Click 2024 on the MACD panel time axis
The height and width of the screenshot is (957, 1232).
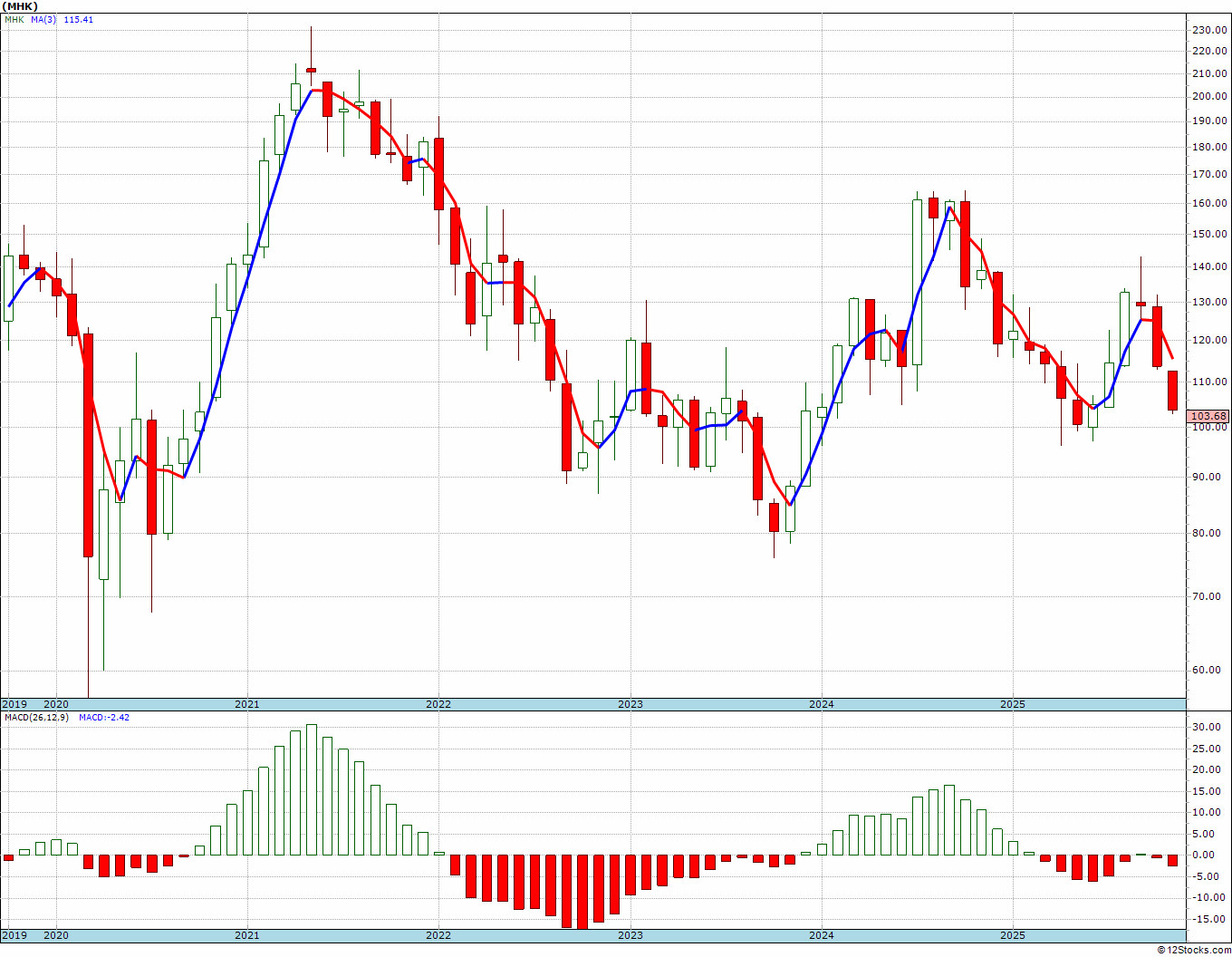(822, 936)
